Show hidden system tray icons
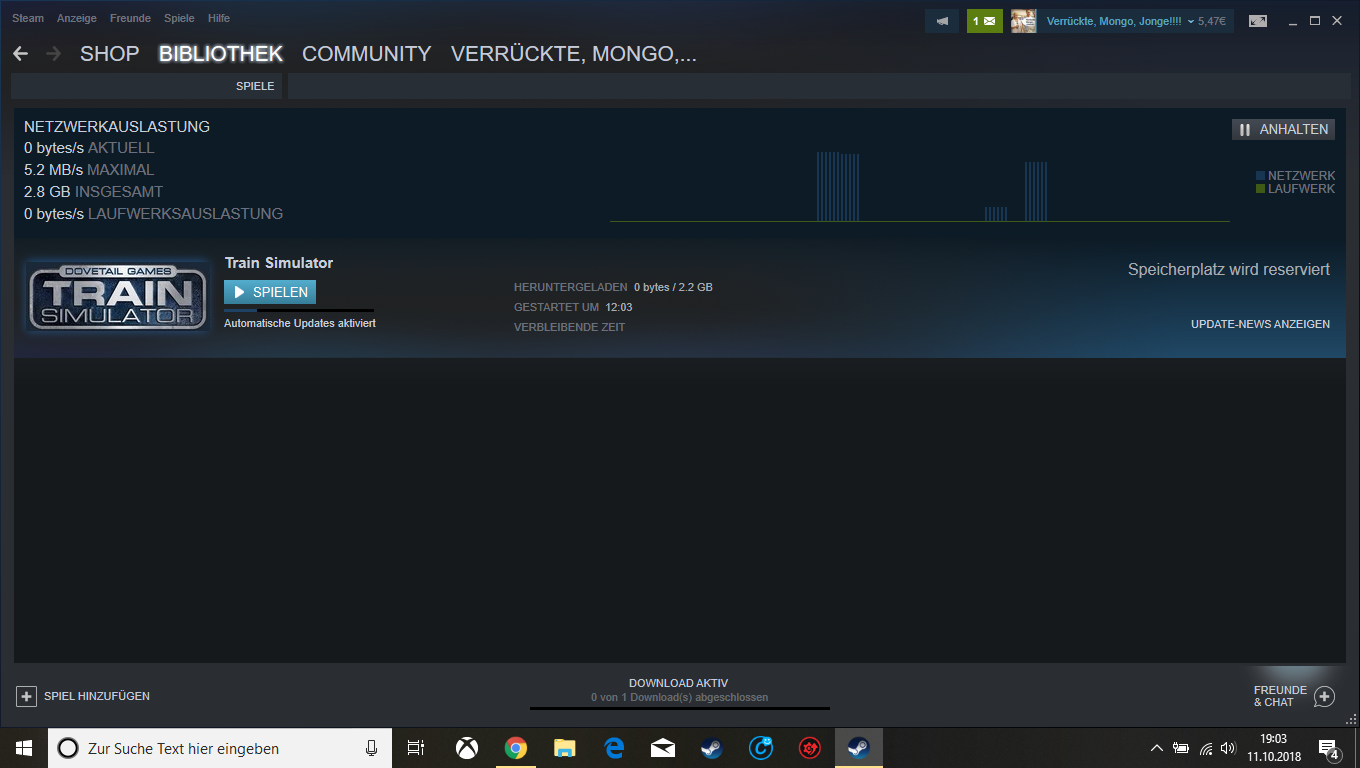The image size is (1360, 768). 1157,748
